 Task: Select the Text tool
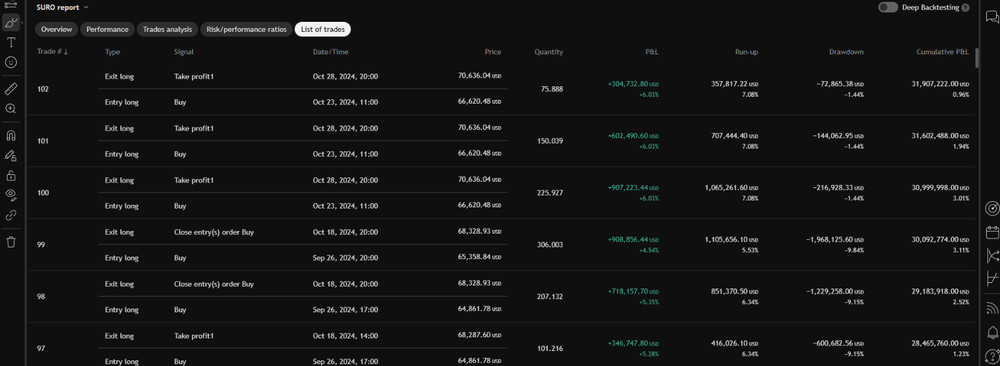click(x=10, y=43)
